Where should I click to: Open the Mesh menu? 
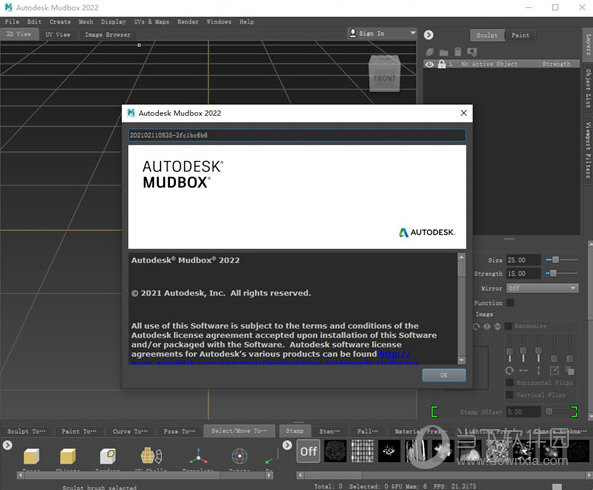pyautogui.click(x=86, y=22)
